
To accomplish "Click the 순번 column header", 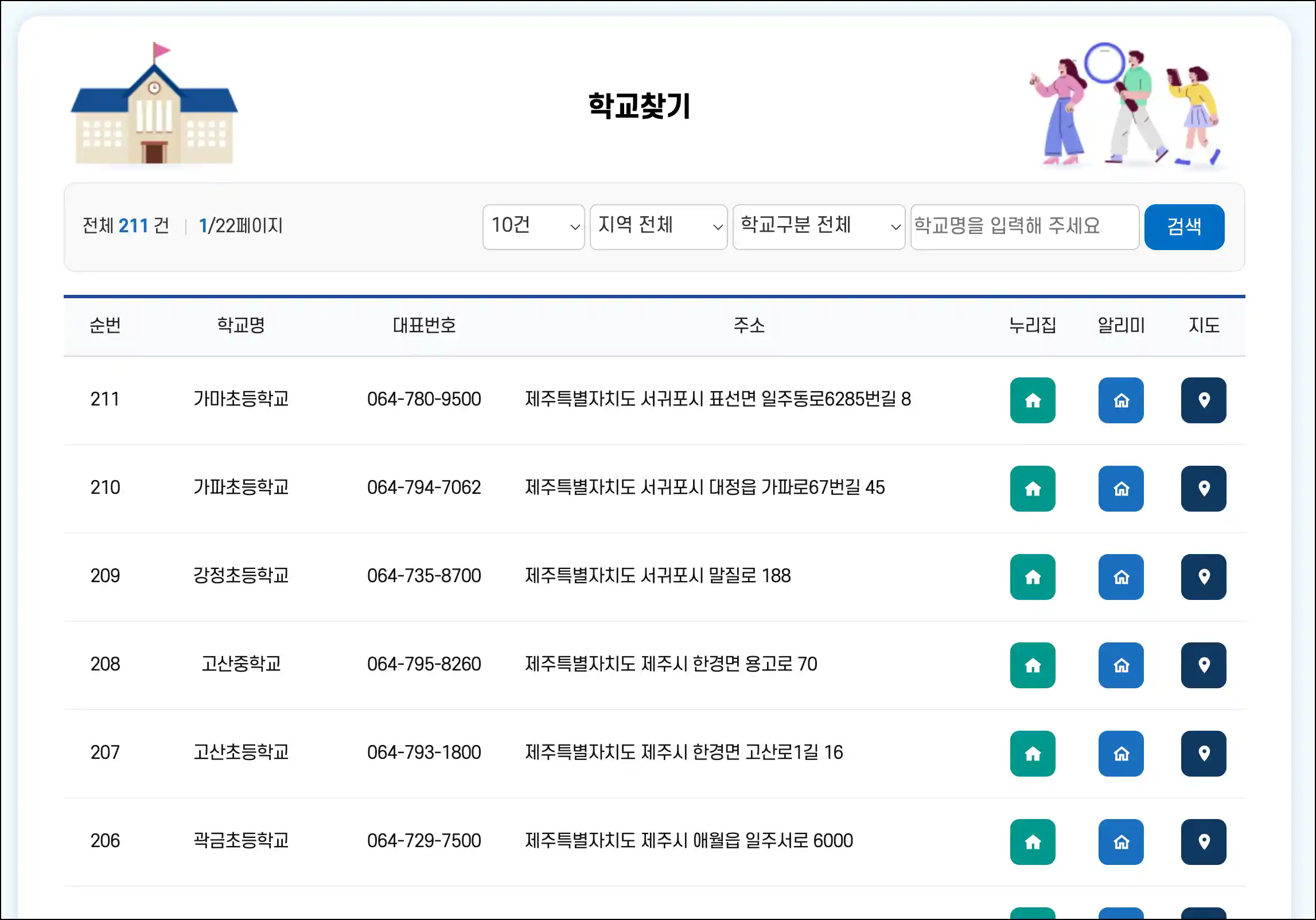I will (x=105, y=325).
